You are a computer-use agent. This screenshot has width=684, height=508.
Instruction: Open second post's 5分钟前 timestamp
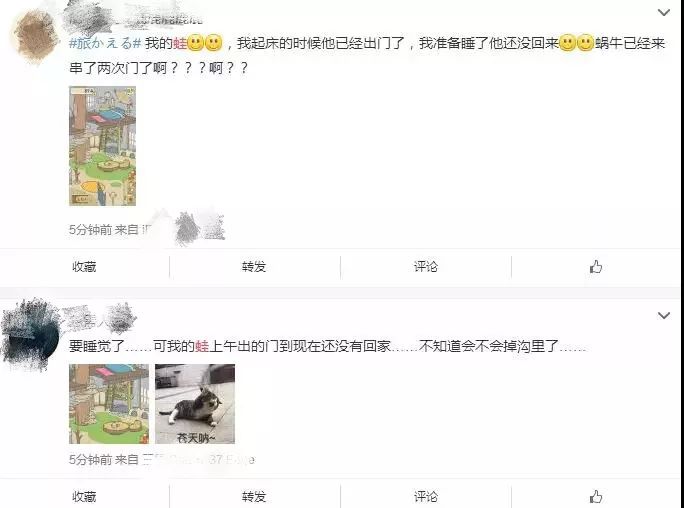pos(91,459)
